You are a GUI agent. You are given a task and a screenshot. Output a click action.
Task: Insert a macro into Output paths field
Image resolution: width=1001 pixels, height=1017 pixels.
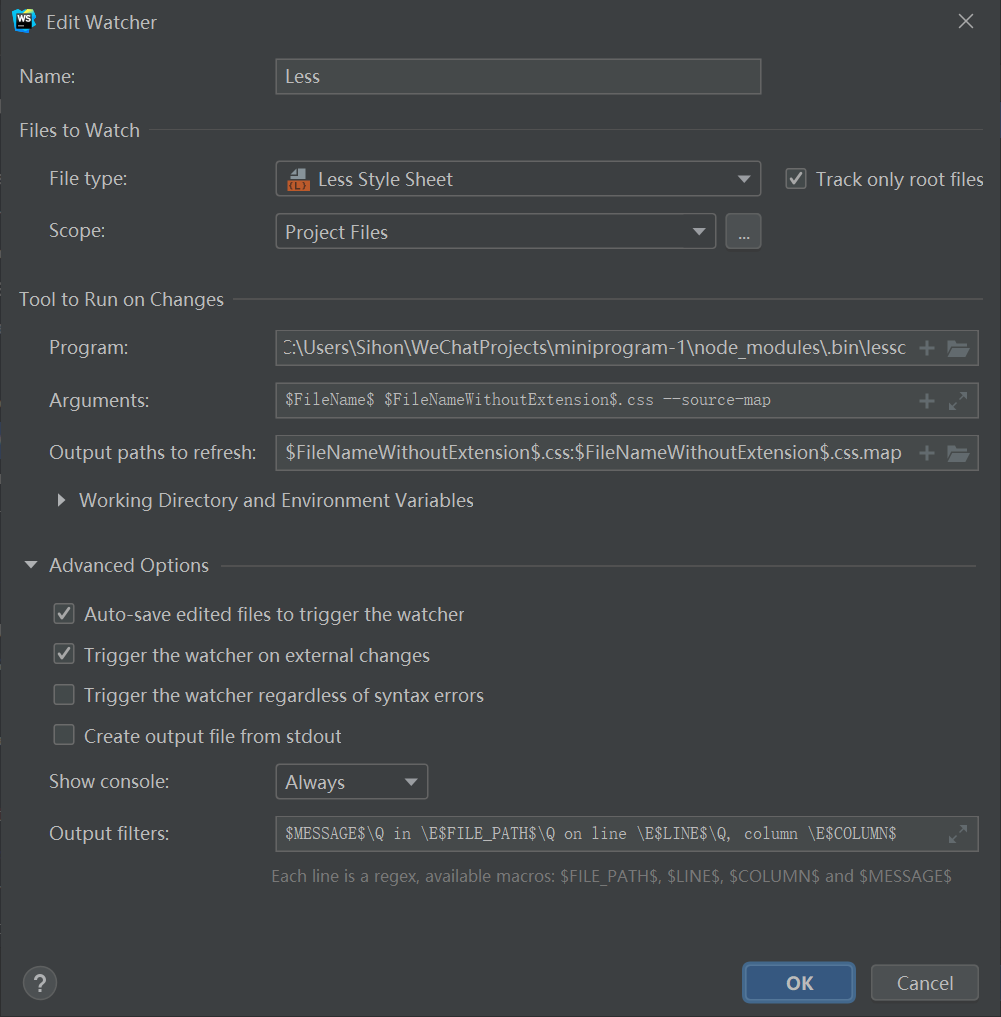point(926,452)
